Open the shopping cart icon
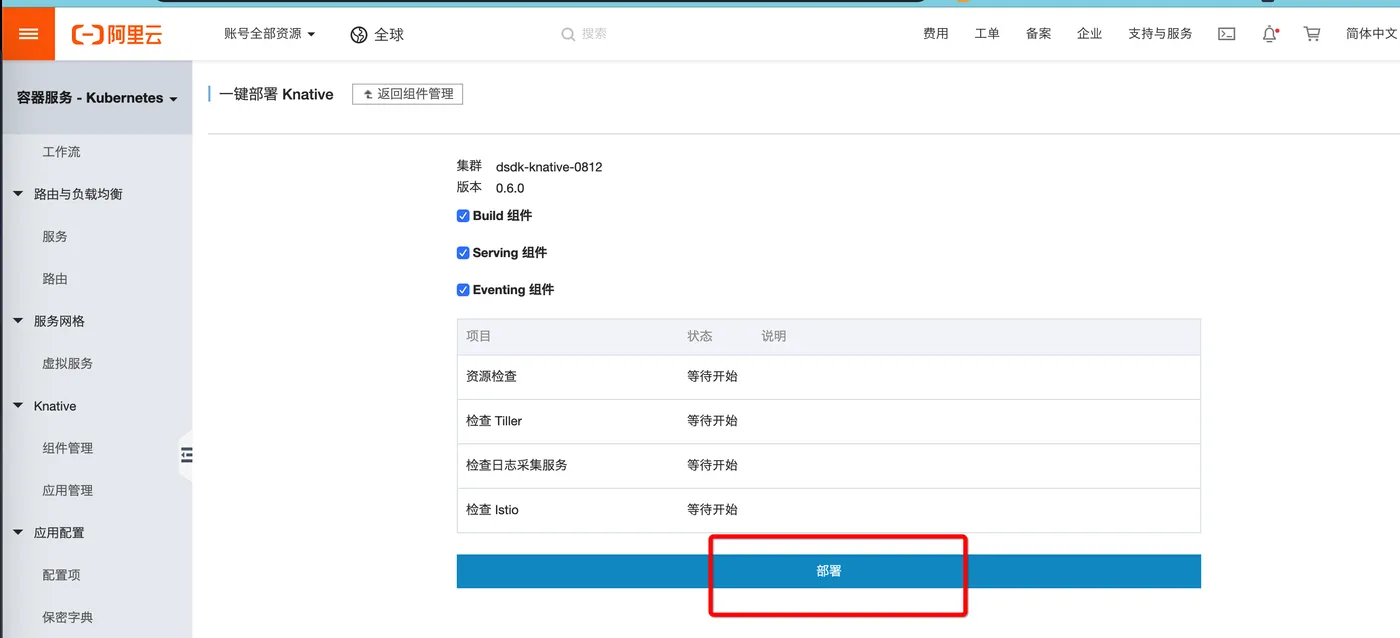 (x=1312, y=34)
